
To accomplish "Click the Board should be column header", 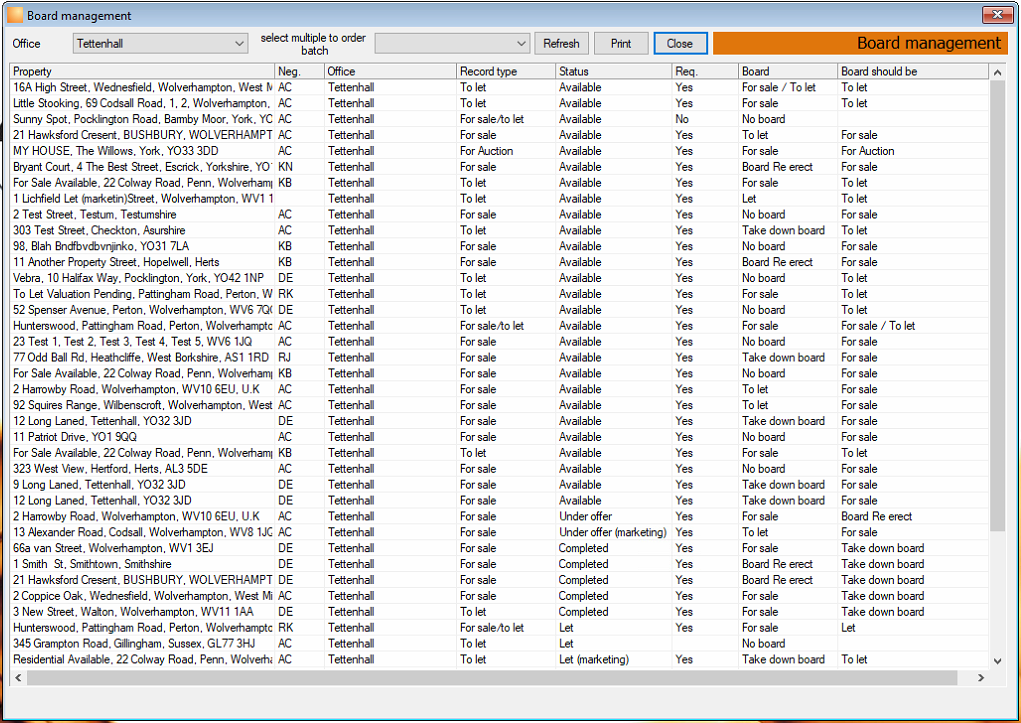I will [912, 71].
